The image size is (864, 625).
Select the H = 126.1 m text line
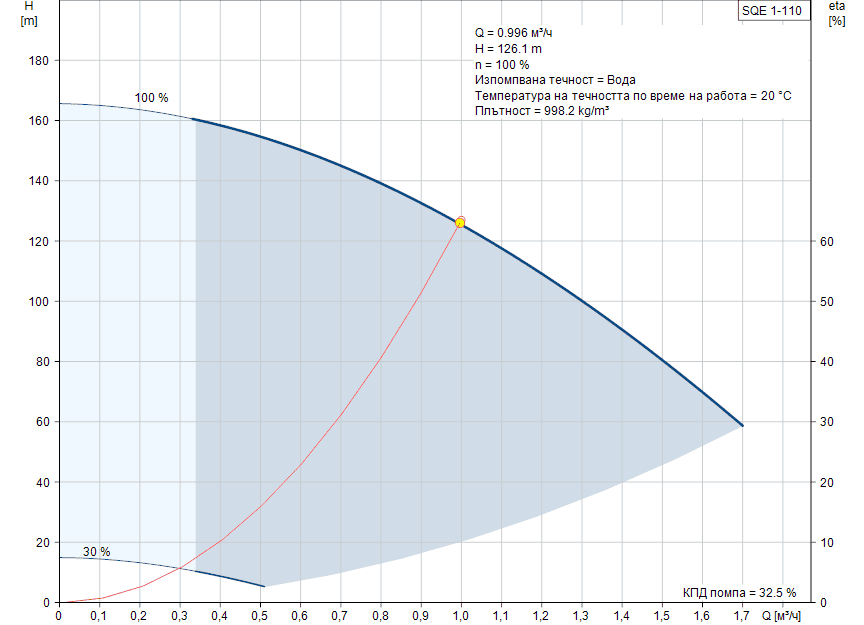(x=508, y=49)
